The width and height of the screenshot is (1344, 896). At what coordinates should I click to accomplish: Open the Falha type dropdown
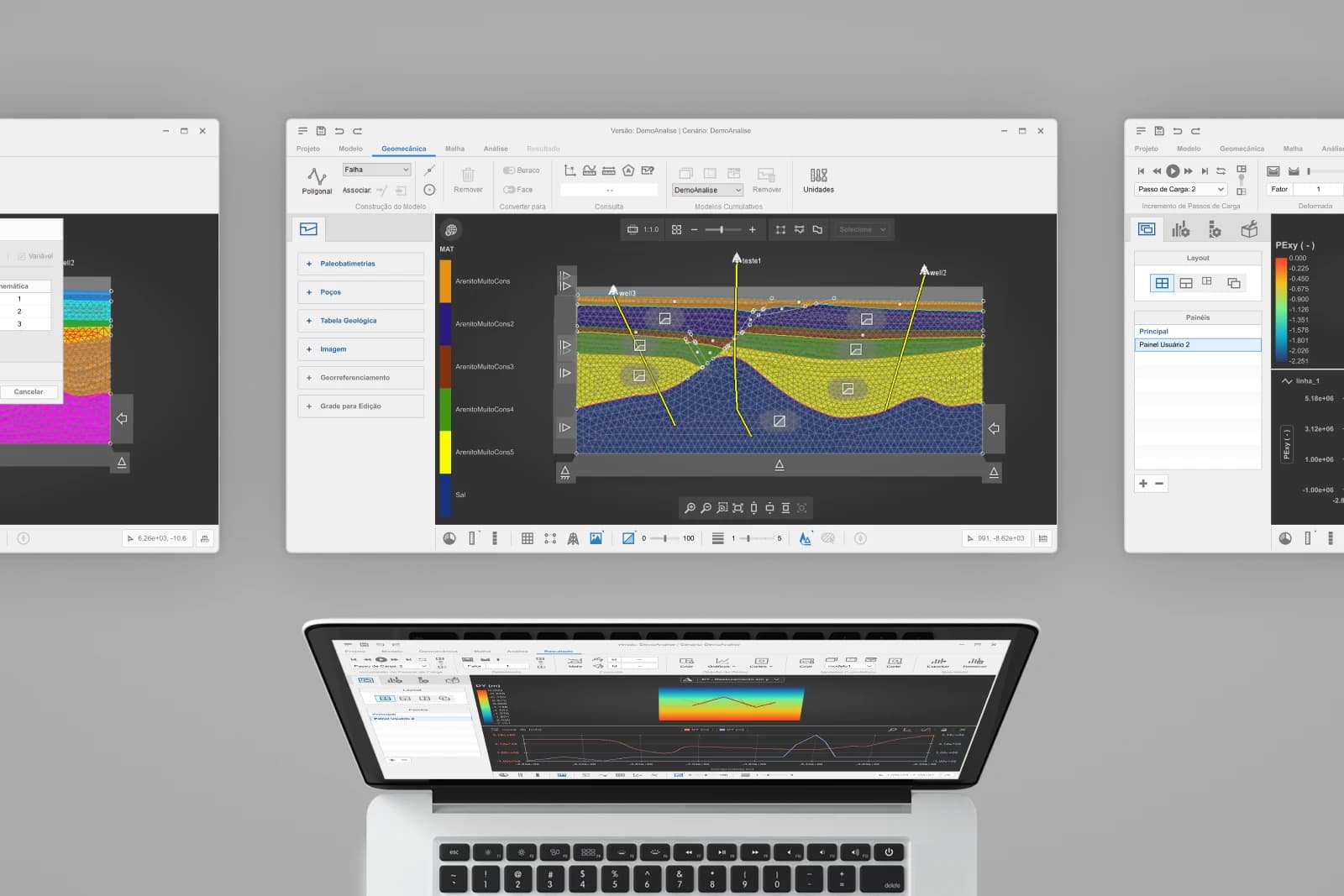coord(376,170)
